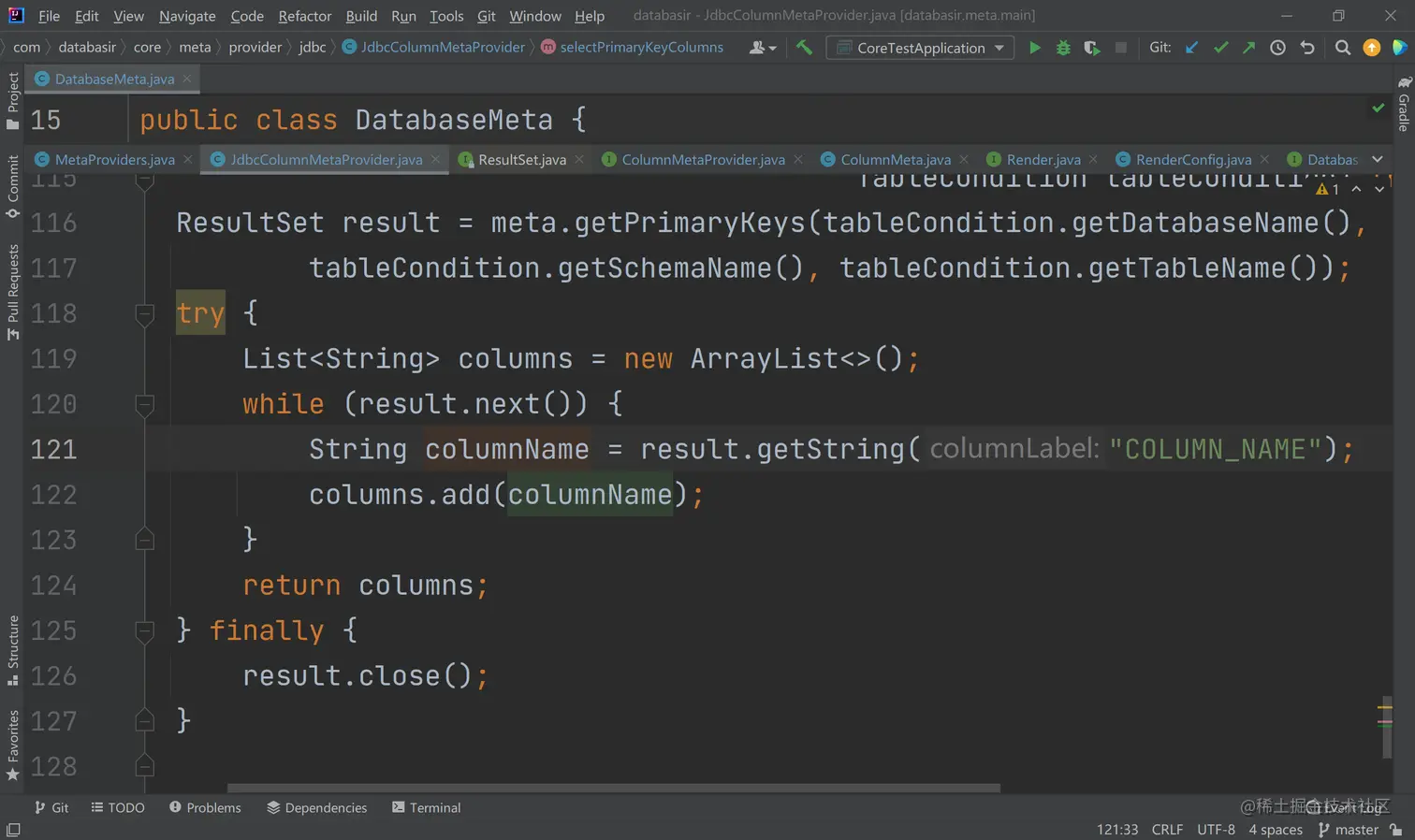Toggle the read-only lock icon in status bar
The height and width of the screenshot is (840, 1415).
pyautogui.click(x=1396, y=830)
